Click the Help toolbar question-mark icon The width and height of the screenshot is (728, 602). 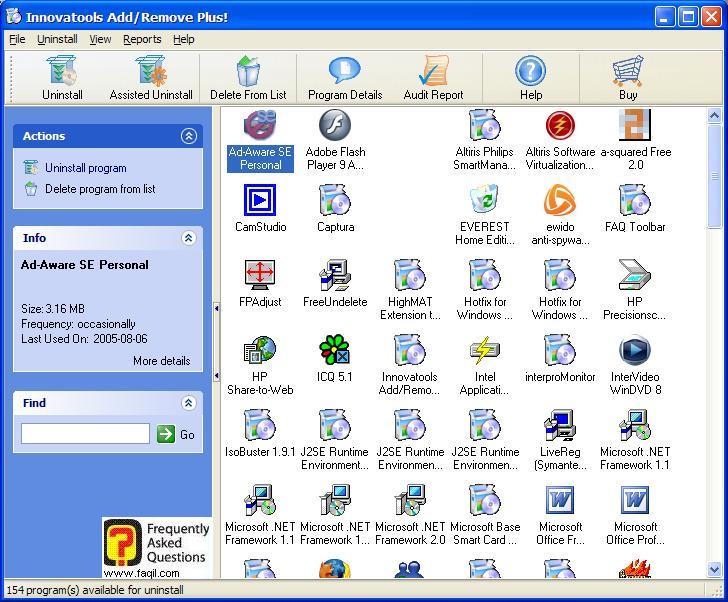click(x=530, y=71)
